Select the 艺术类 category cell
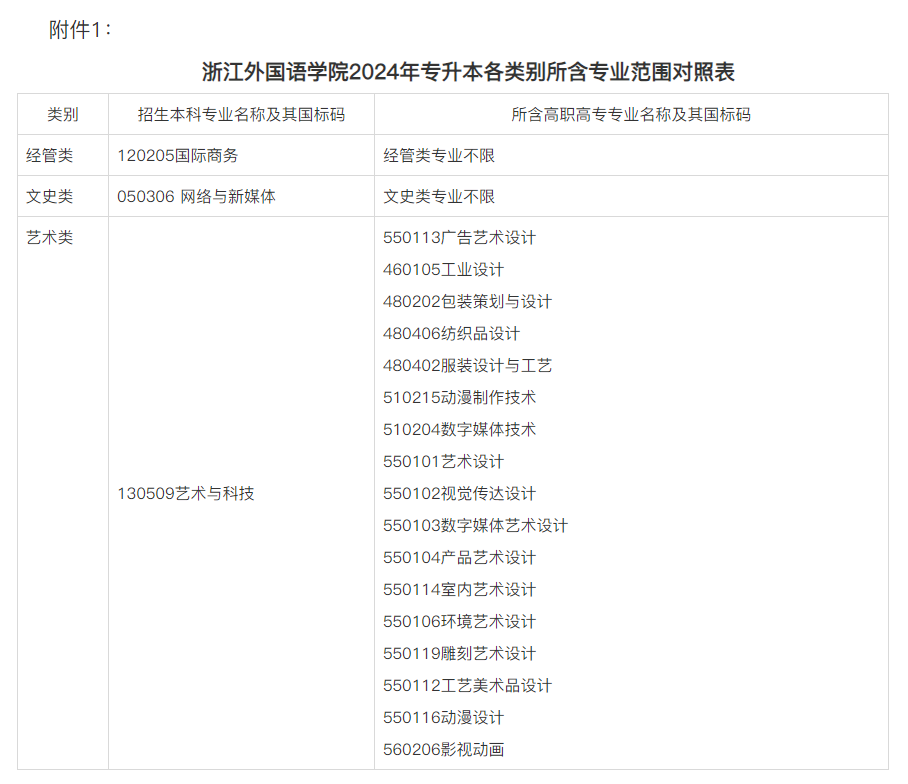 (x=45, y=238)
